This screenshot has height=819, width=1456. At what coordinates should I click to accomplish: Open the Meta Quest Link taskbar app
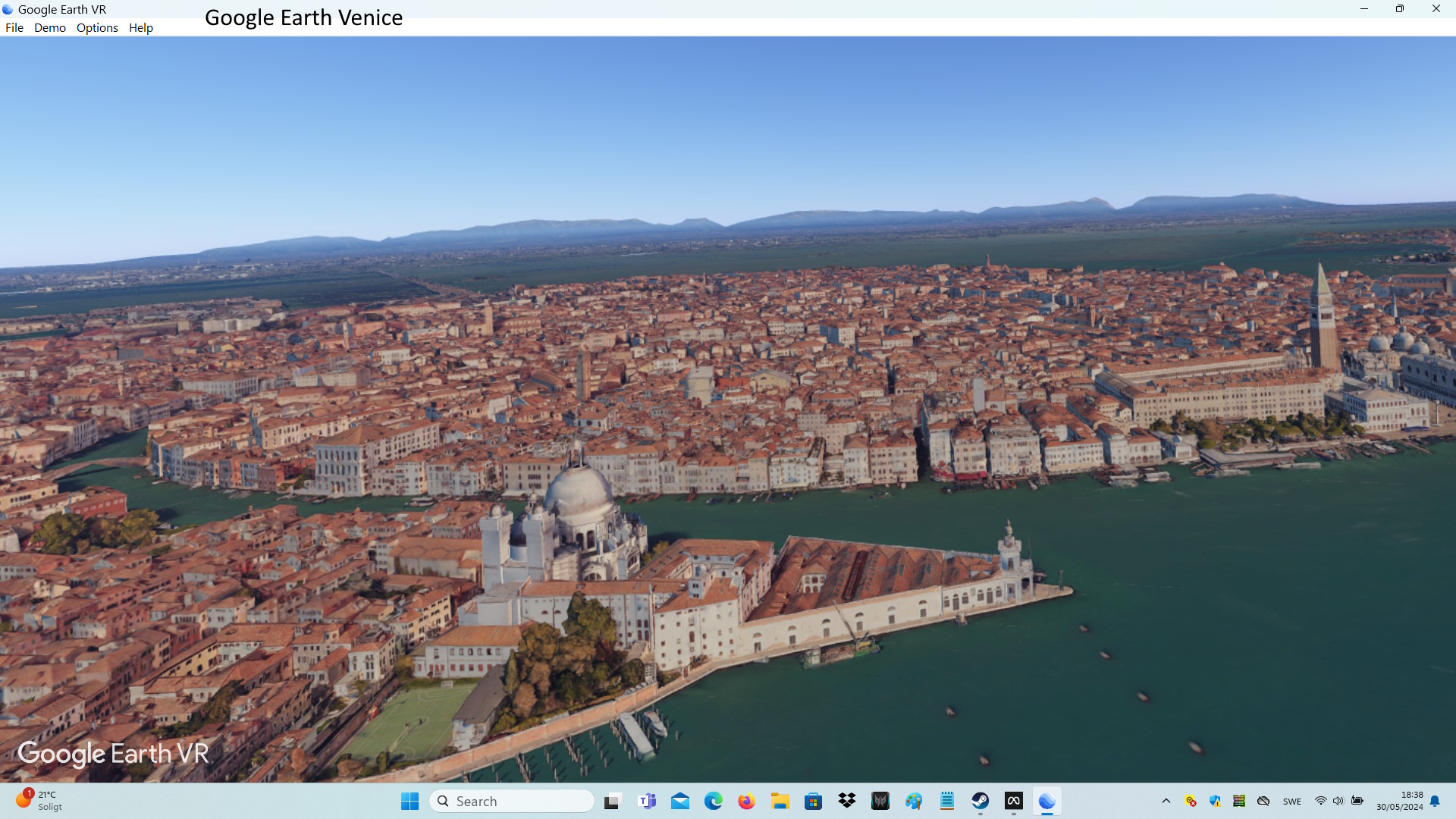[x=1014, y=801]
